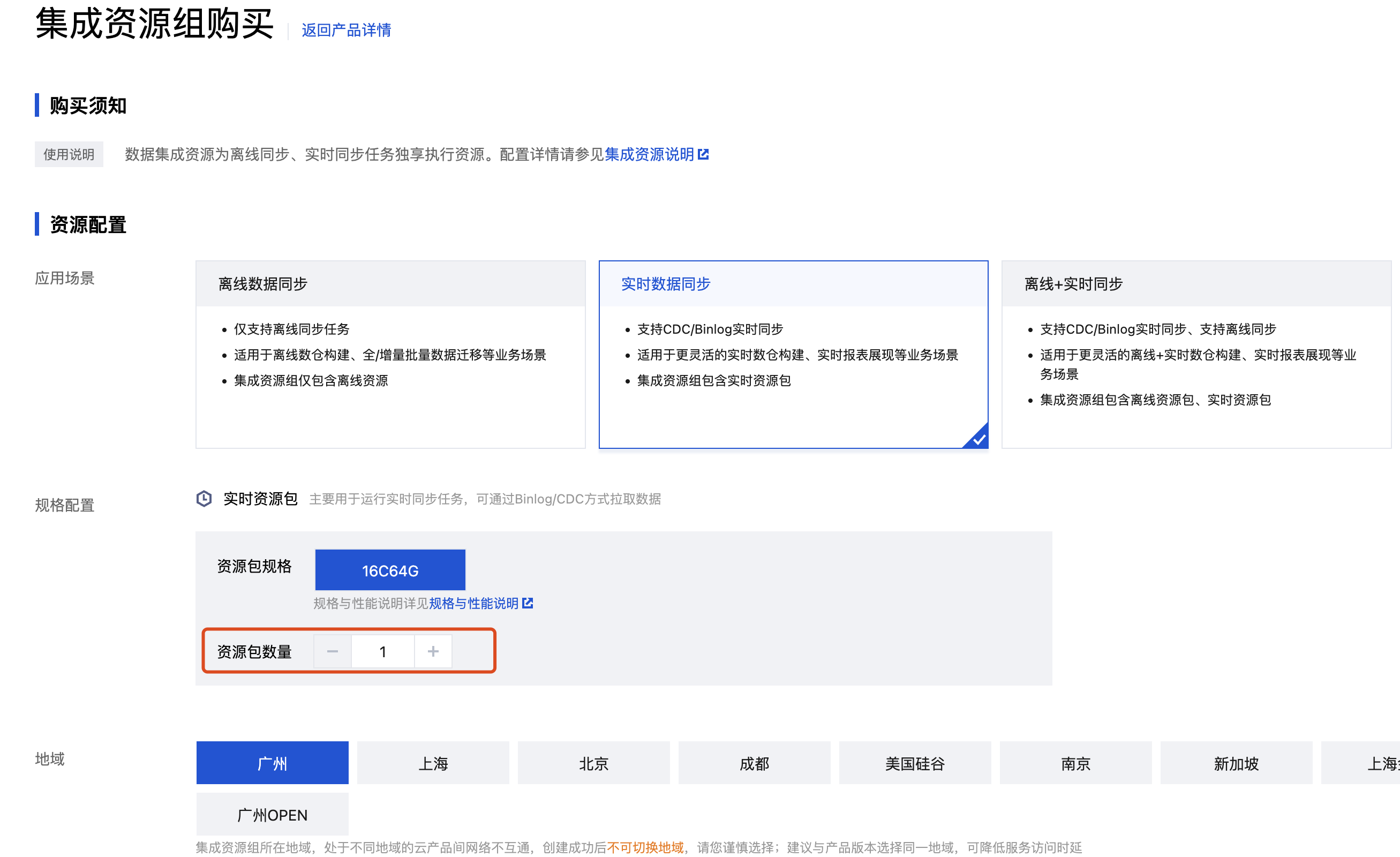Select the 离线+实时同步 scenario card

[x=1196, y=354]
